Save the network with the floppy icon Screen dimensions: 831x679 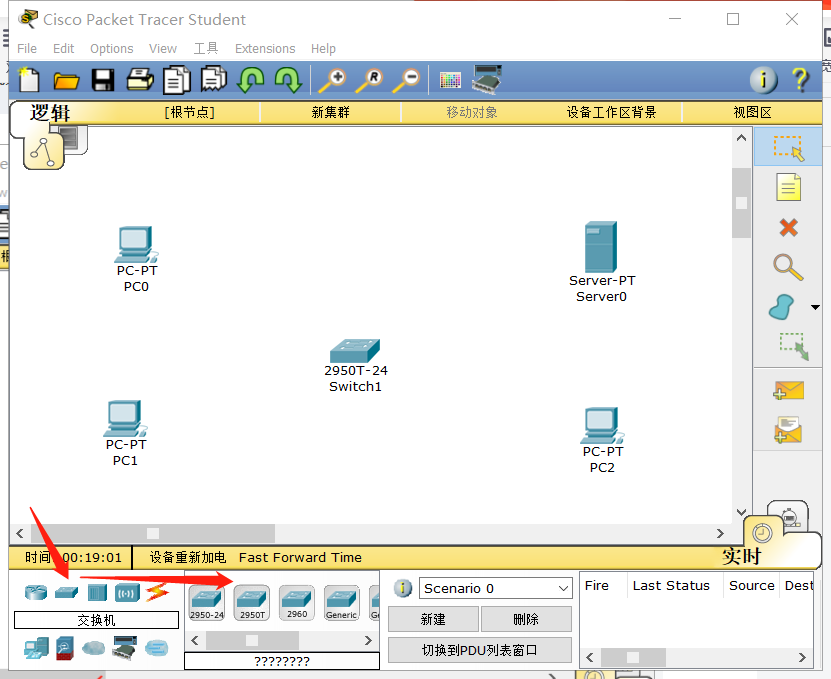[103, 80]
